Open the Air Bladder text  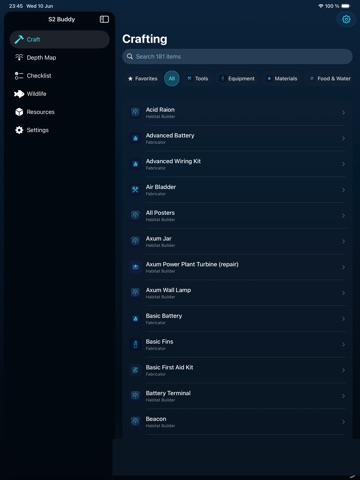coord(161,187)
